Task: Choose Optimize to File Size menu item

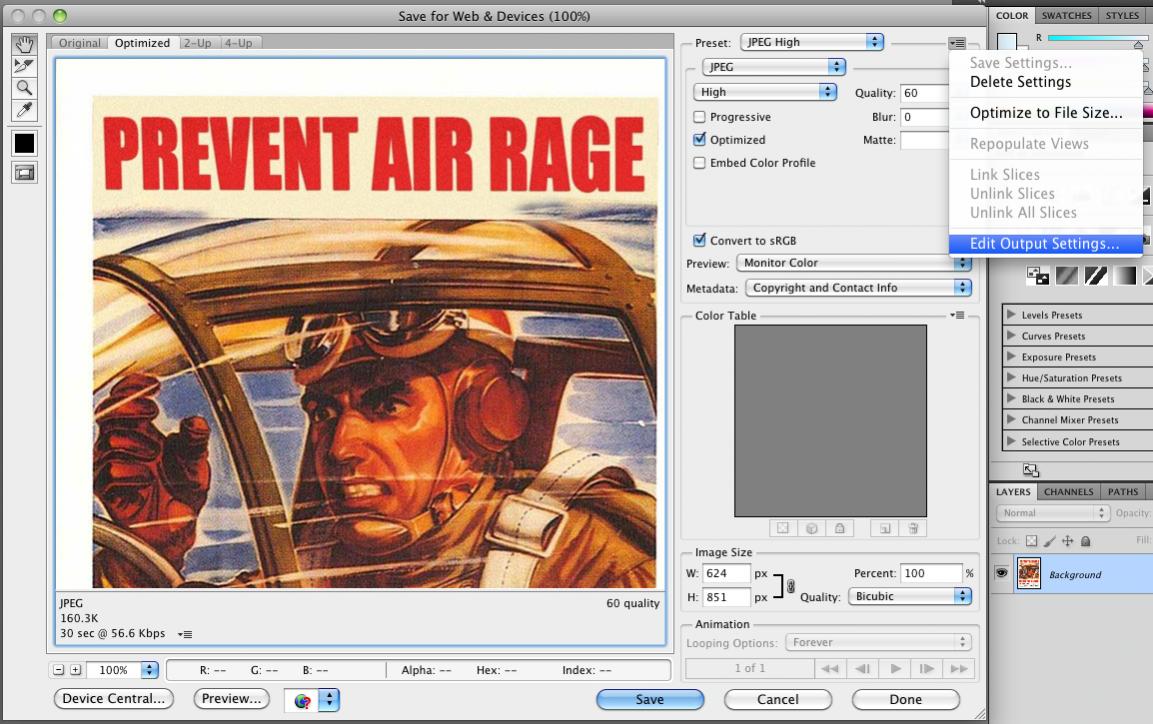Action: [1045, 112]
